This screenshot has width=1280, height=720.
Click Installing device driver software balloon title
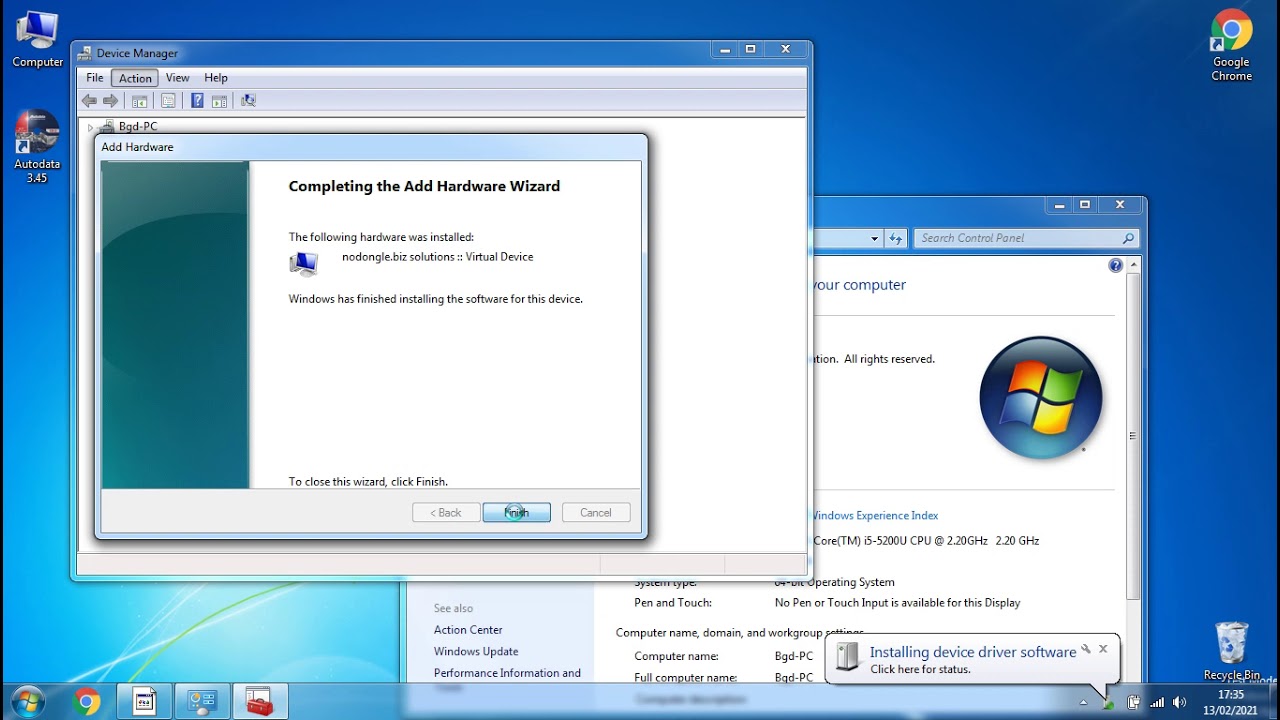click(x=973, y=652)
